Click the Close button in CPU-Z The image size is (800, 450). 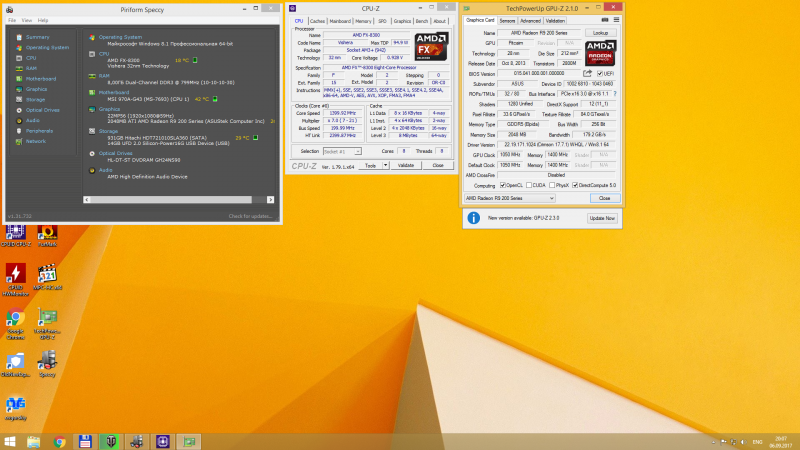tap(438, 166)
